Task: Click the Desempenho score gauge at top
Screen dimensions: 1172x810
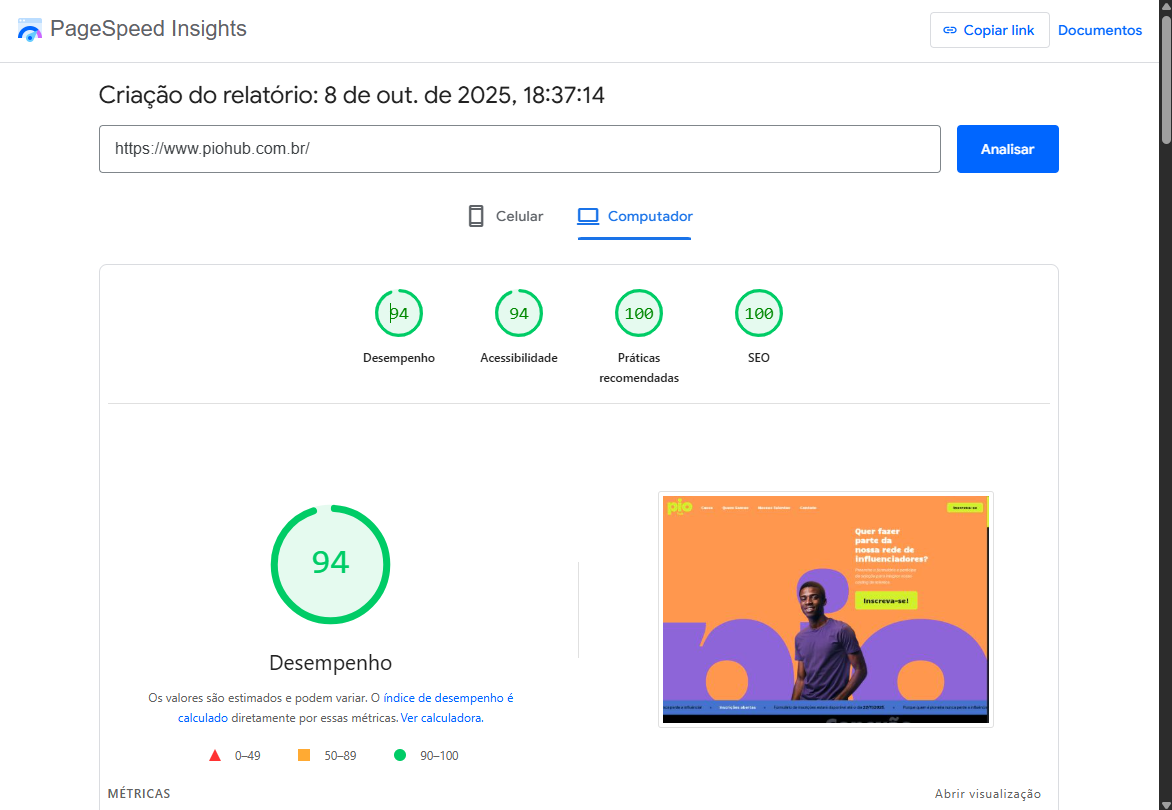Action: click(x=399, y=314)
